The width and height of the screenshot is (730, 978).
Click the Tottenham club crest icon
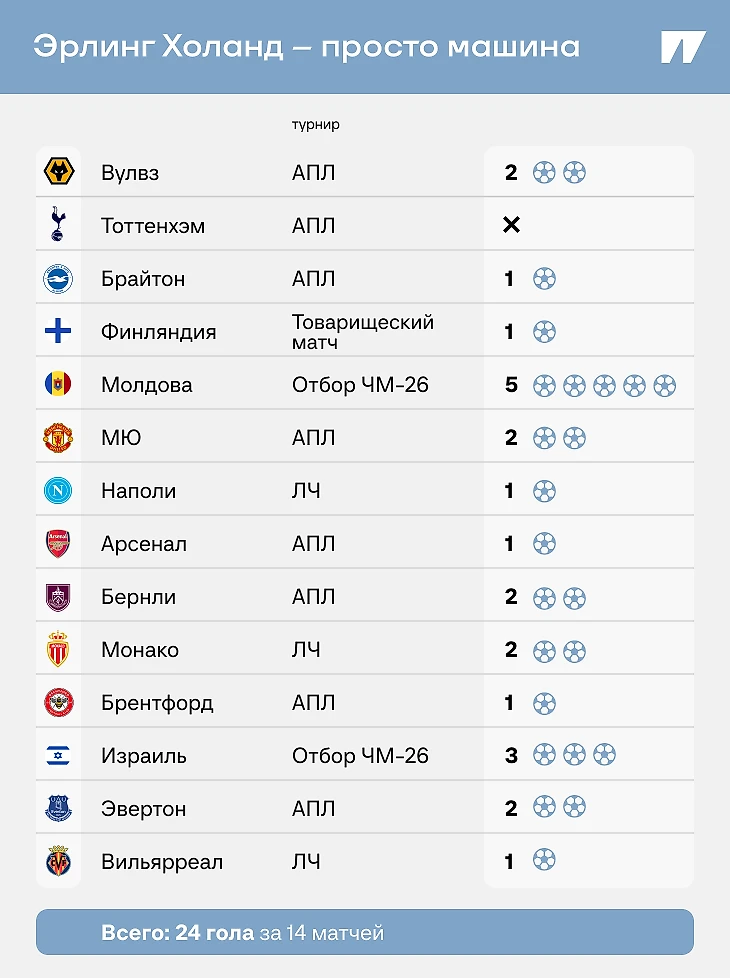click(58, 225)
